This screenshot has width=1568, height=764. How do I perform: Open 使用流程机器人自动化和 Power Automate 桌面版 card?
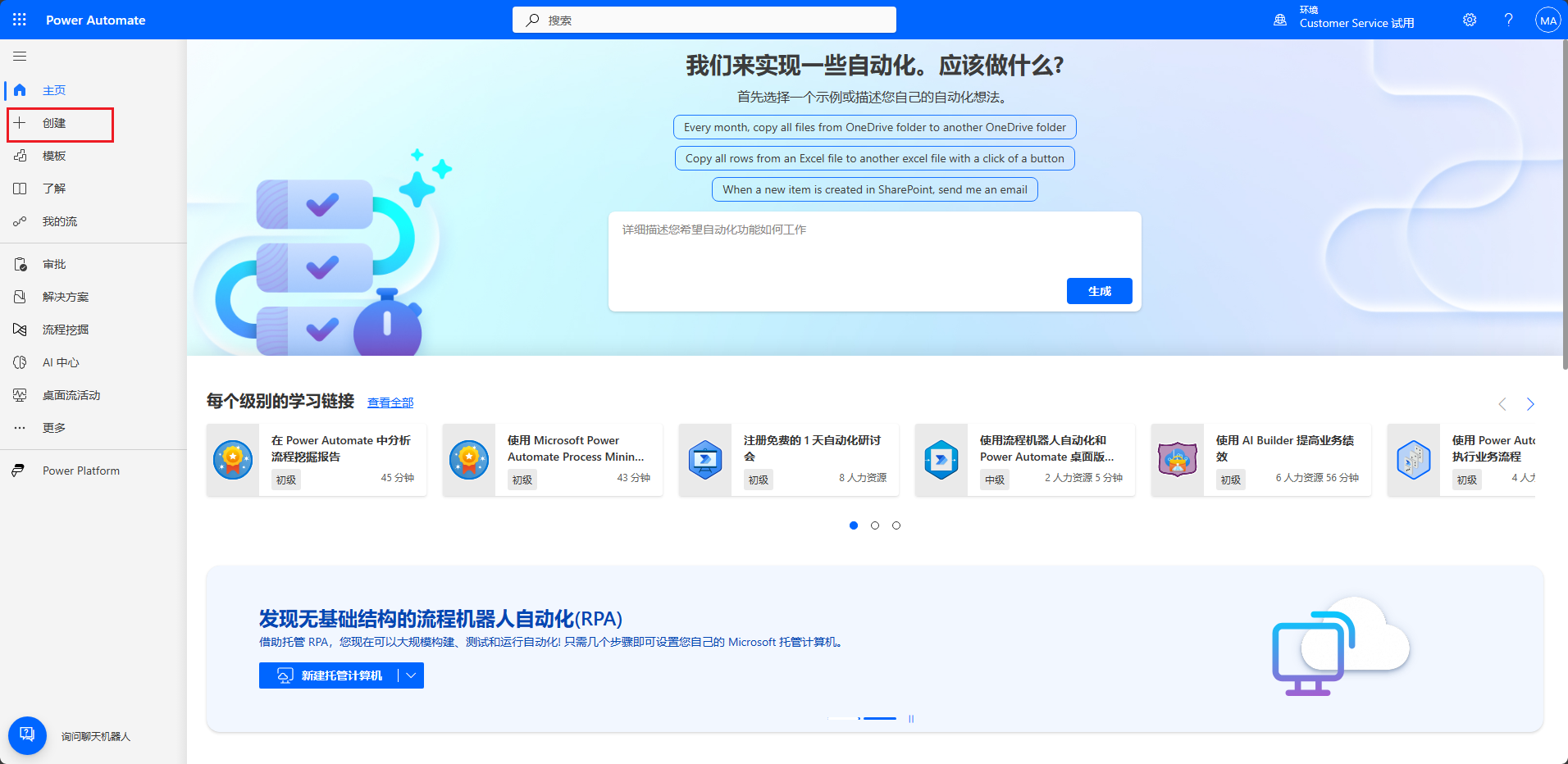click(x=1025, y=460)
